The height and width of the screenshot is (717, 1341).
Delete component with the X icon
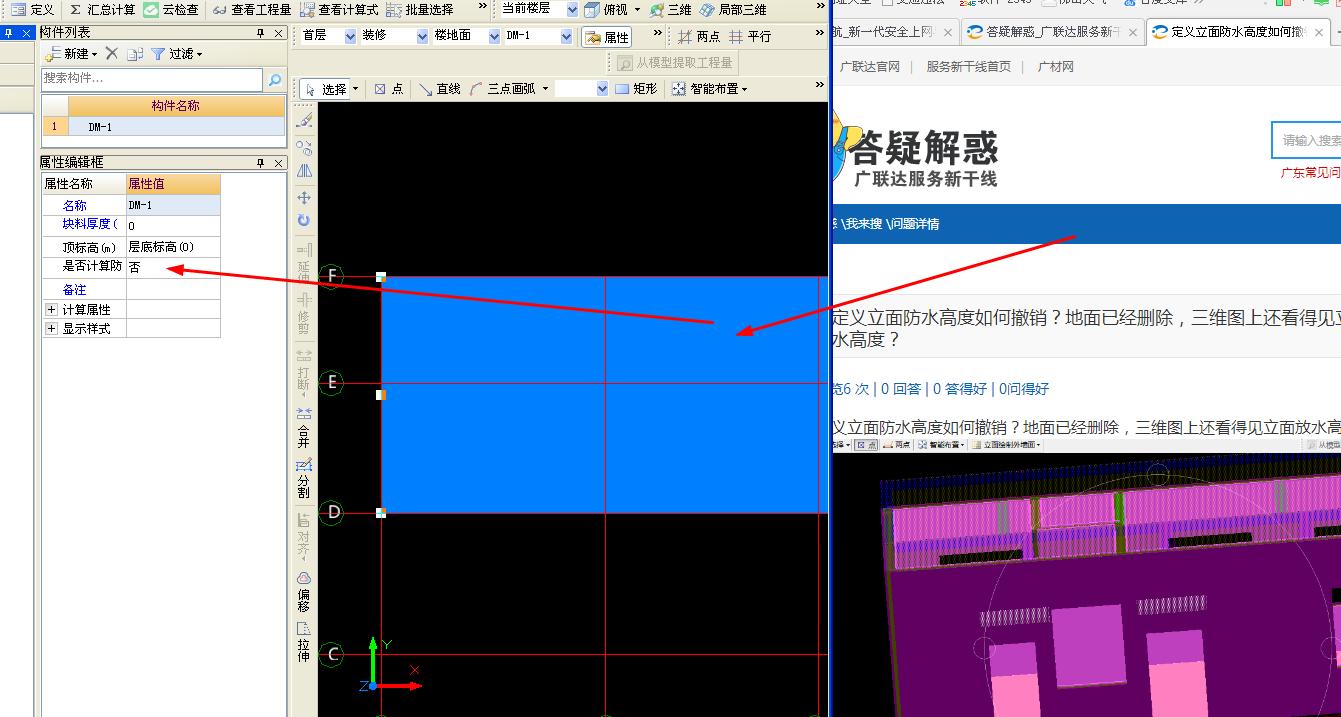(x=112, y=53)
